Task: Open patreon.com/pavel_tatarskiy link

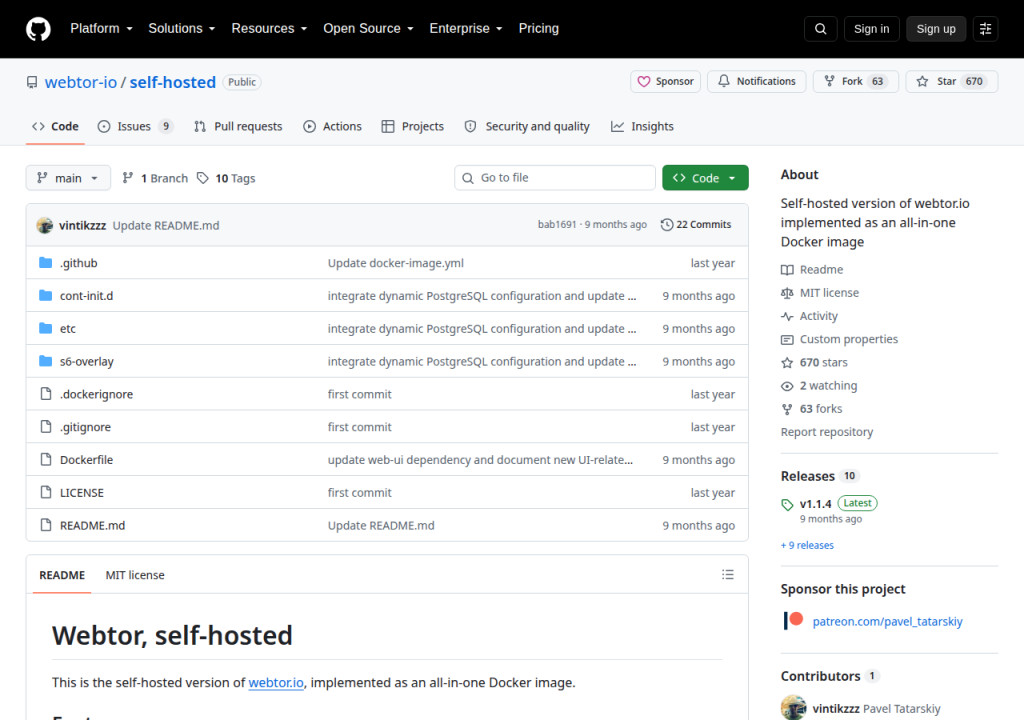Action: pos(888,621)
